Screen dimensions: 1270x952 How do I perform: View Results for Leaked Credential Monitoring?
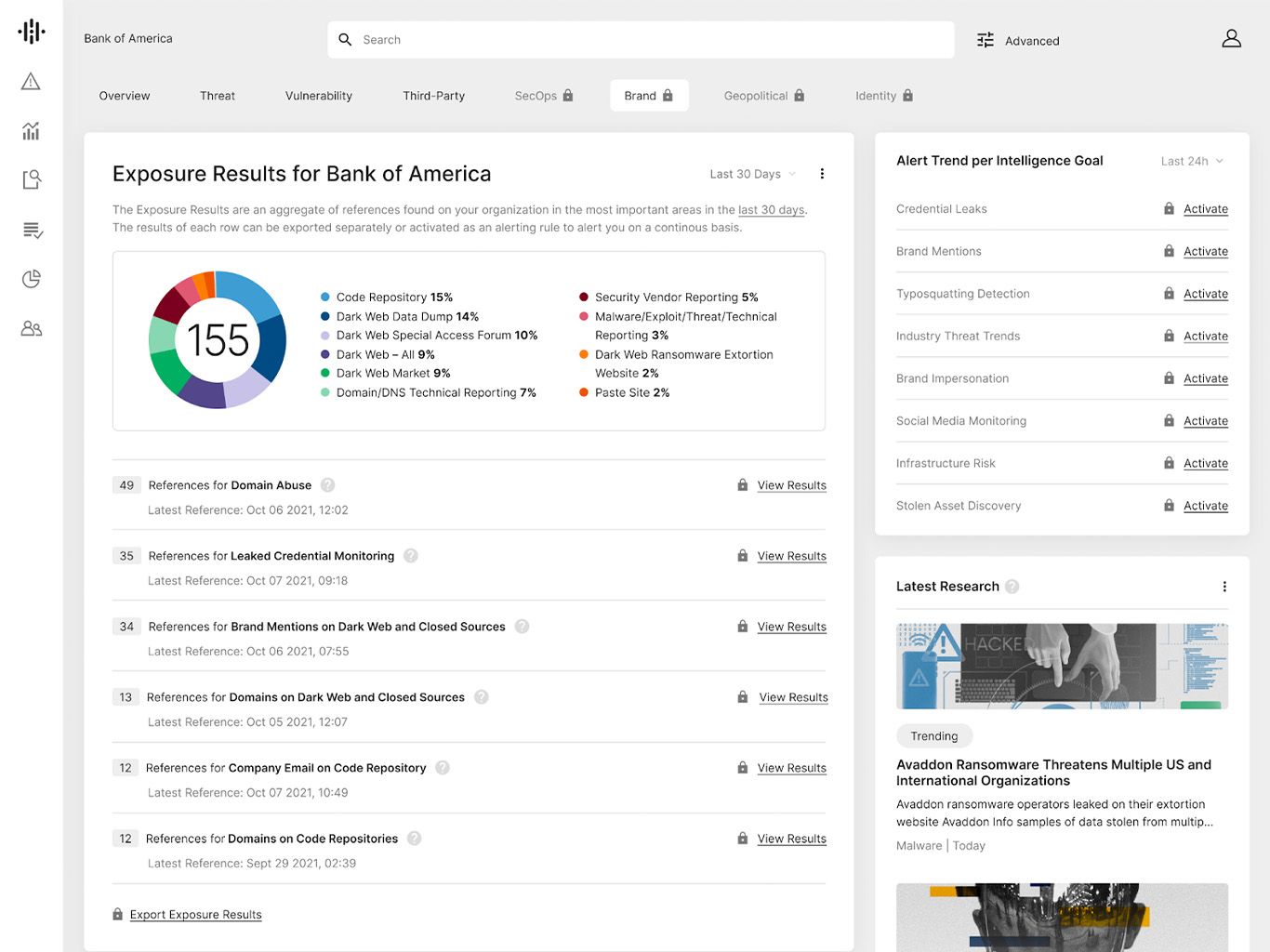click(x=792, y=556)
